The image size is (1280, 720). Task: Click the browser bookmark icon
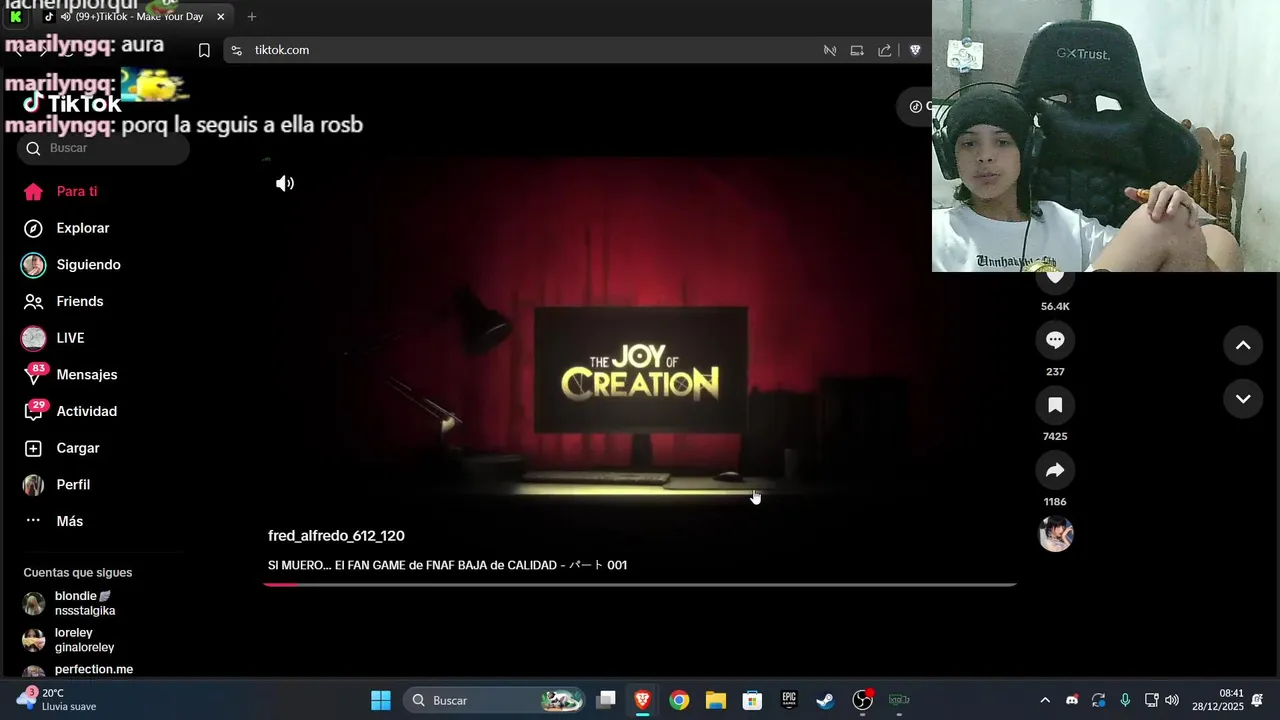204,50
